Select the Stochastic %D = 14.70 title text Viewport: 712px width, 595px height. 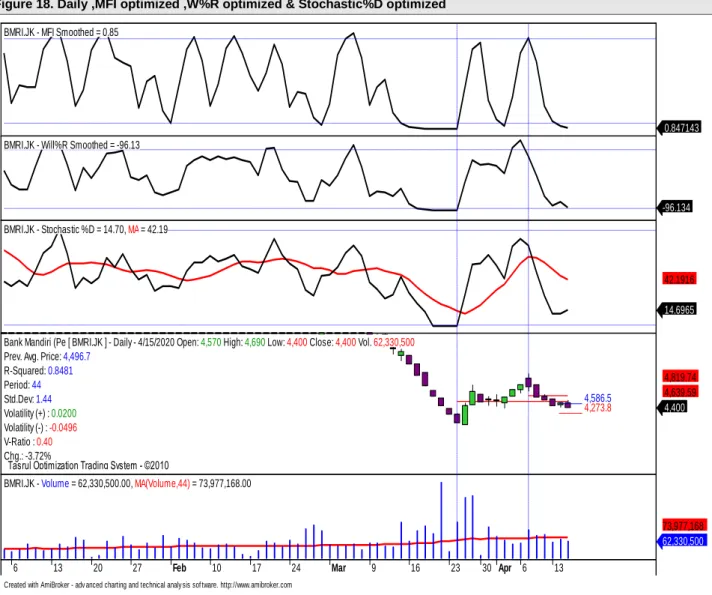tap(64, 229)
